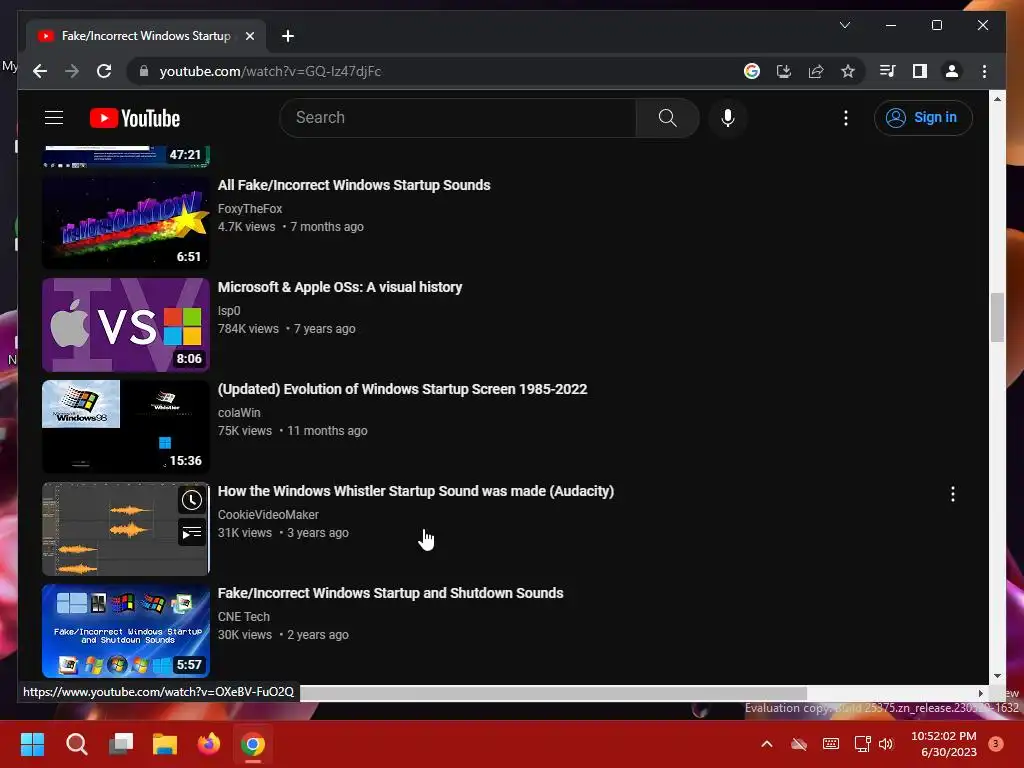Show hidden system tray icons

pyautogui.click(x=767, y=744)
